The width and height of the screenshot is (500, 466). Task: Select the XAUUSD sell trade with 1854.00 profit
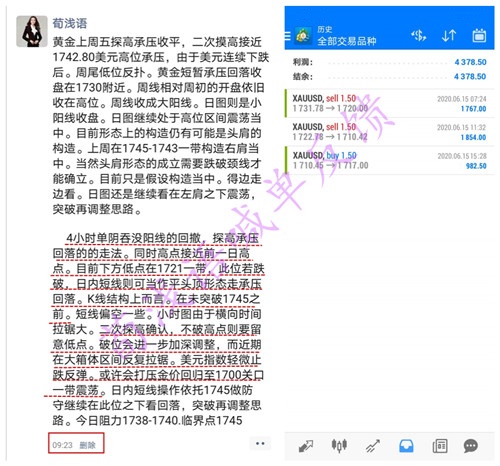pos(389,132)
